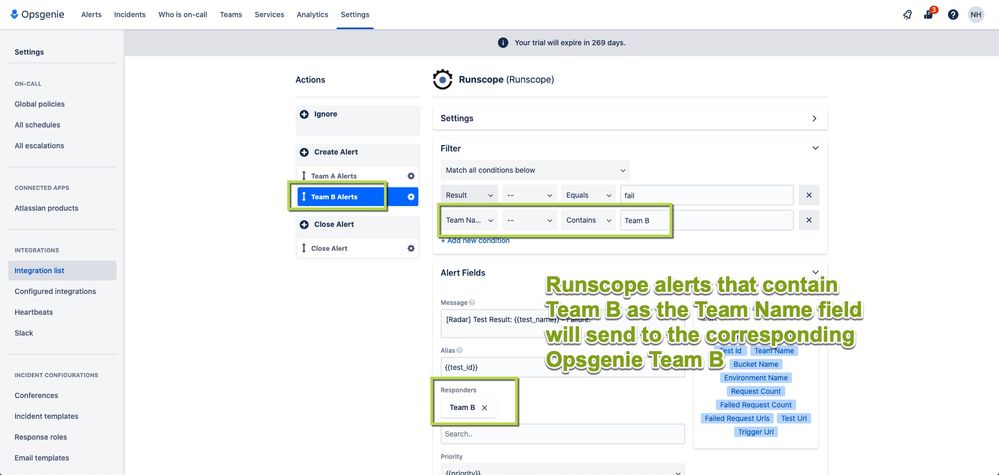This screenshot has width=999, height=475.
Task: Click the plus icon next to Create Alert
Action: click(x=304, y=152)
